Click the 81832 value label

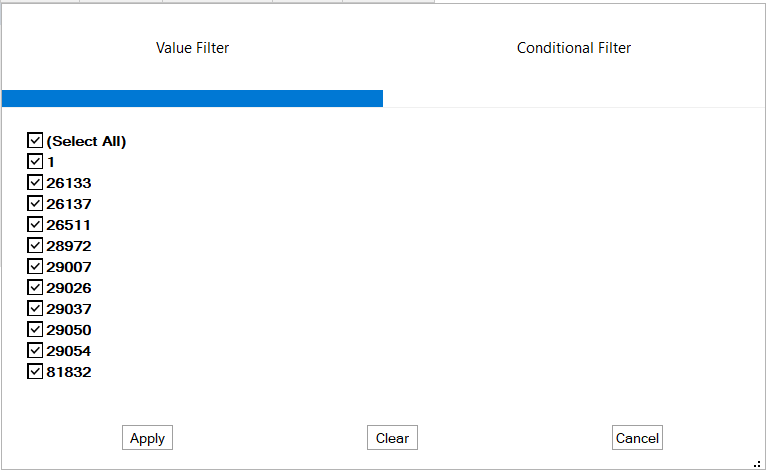coord(69,372)
